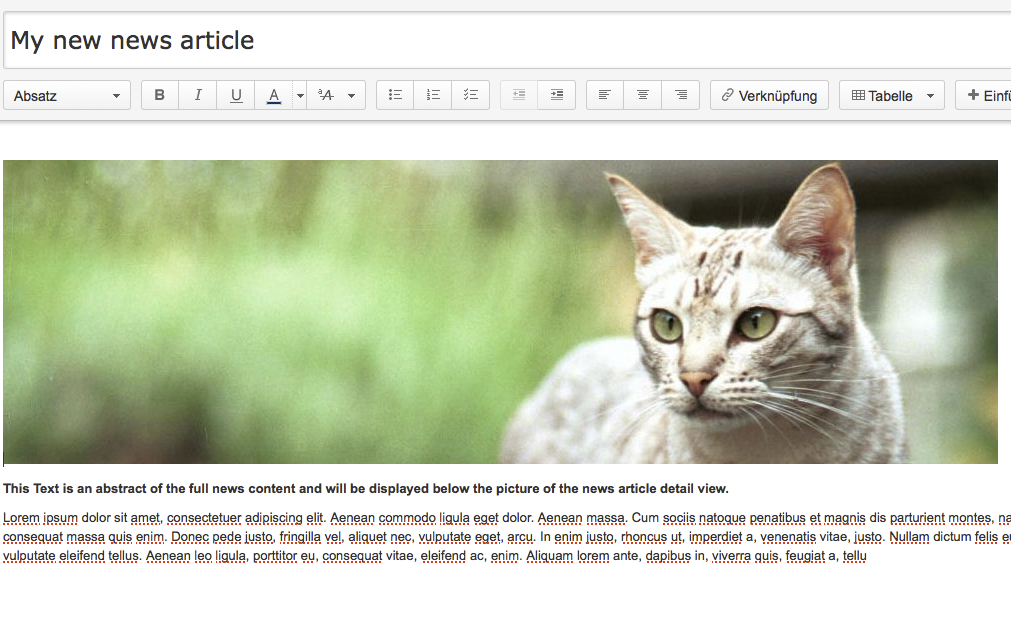Image resolution: width=1011 pixels, height=635 pixels.
Task: Align text to the right
Action: [681, 96]
